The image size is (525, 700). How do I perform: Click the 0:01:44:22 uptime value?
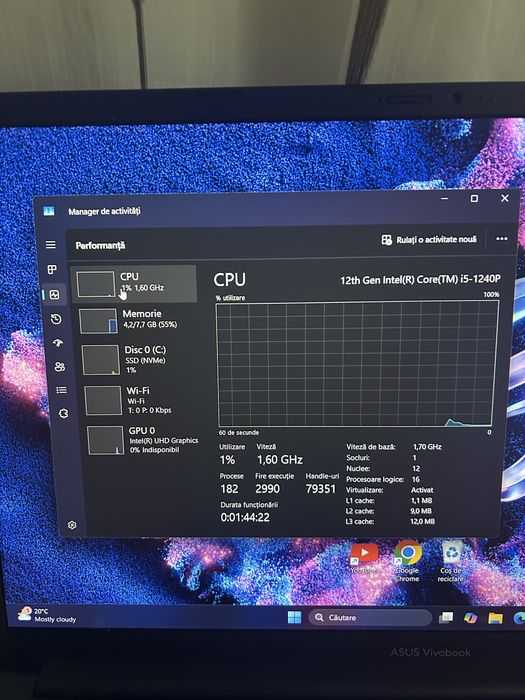245,517
